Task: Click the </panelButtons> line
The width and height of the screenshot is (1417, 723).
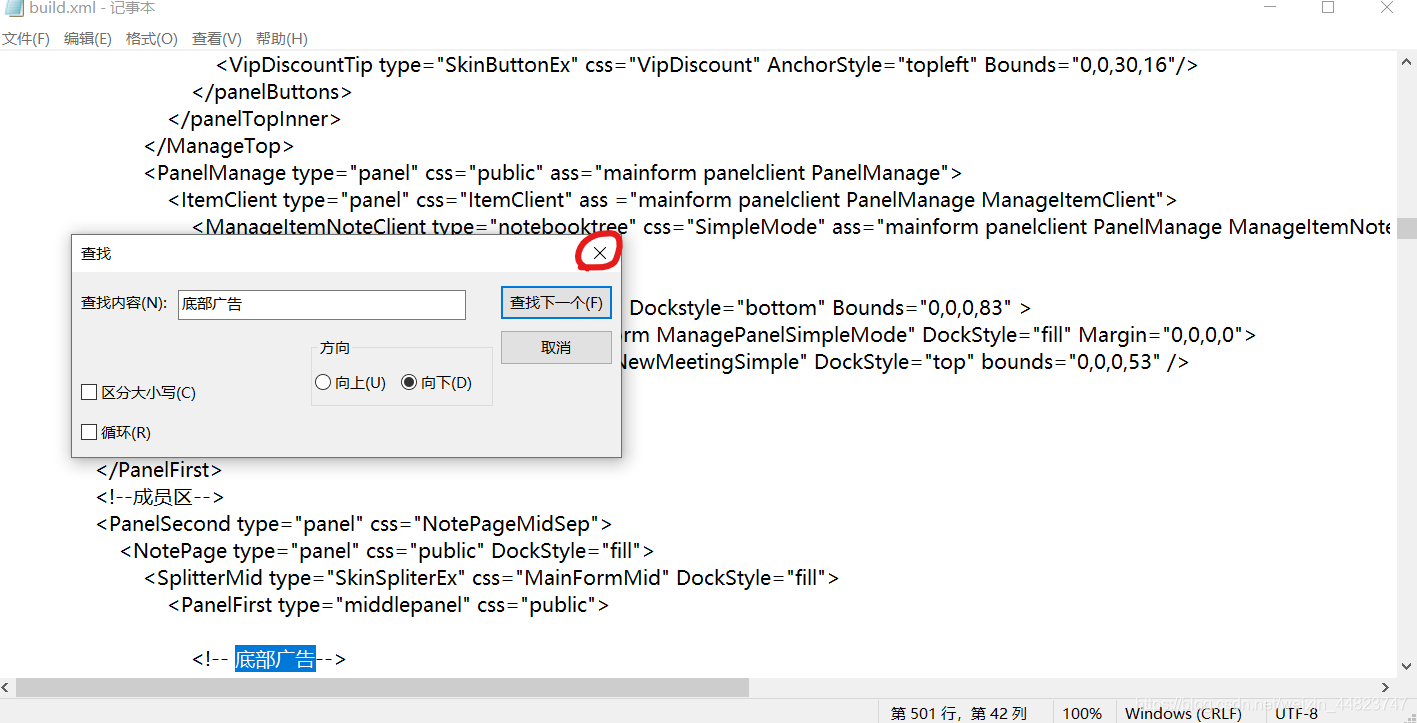Action: pyautogui.click(x=272, y=92)
